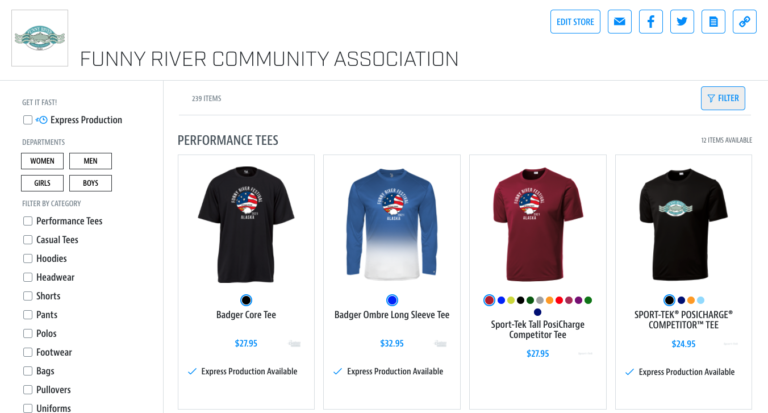Share store on Facebook
The width and height of the screenshot is (768, 413).
(651, 22)
